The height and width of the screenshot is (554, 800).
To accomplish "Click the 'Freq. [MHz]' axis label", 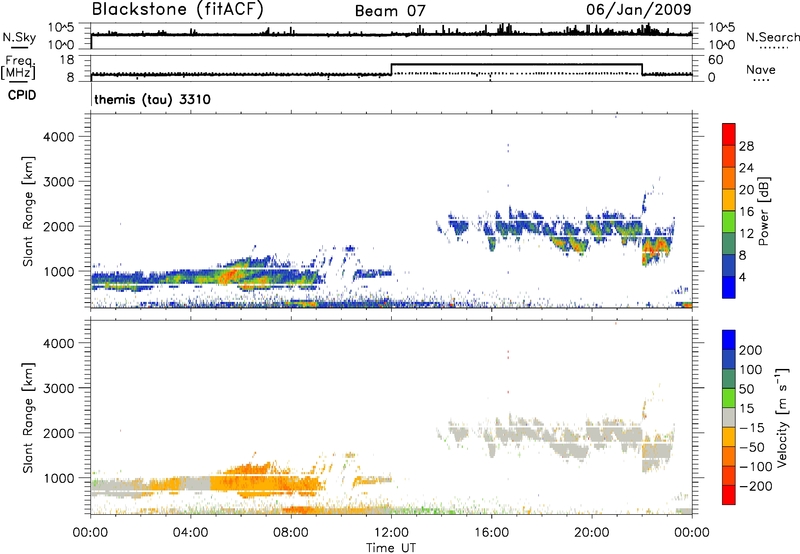I will click(x=18, y=68).
